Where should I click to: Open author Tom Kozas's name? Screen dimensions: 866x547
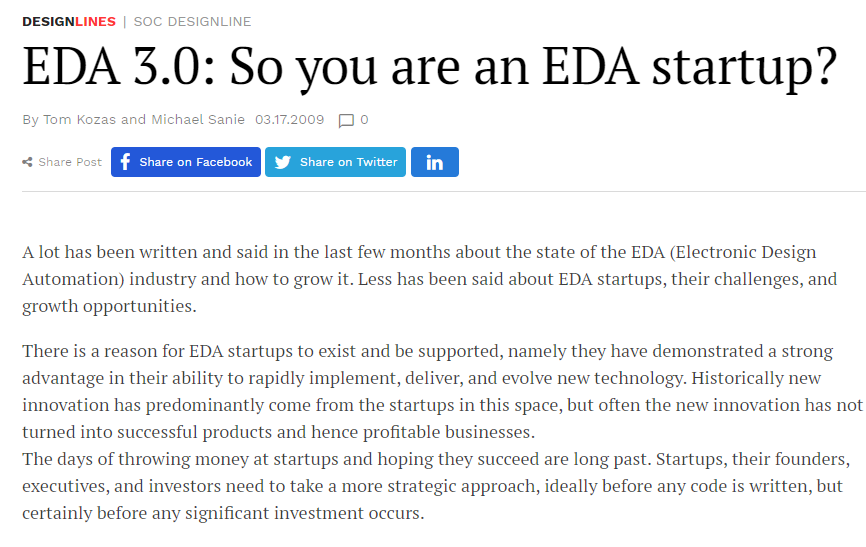coord(80,119)
